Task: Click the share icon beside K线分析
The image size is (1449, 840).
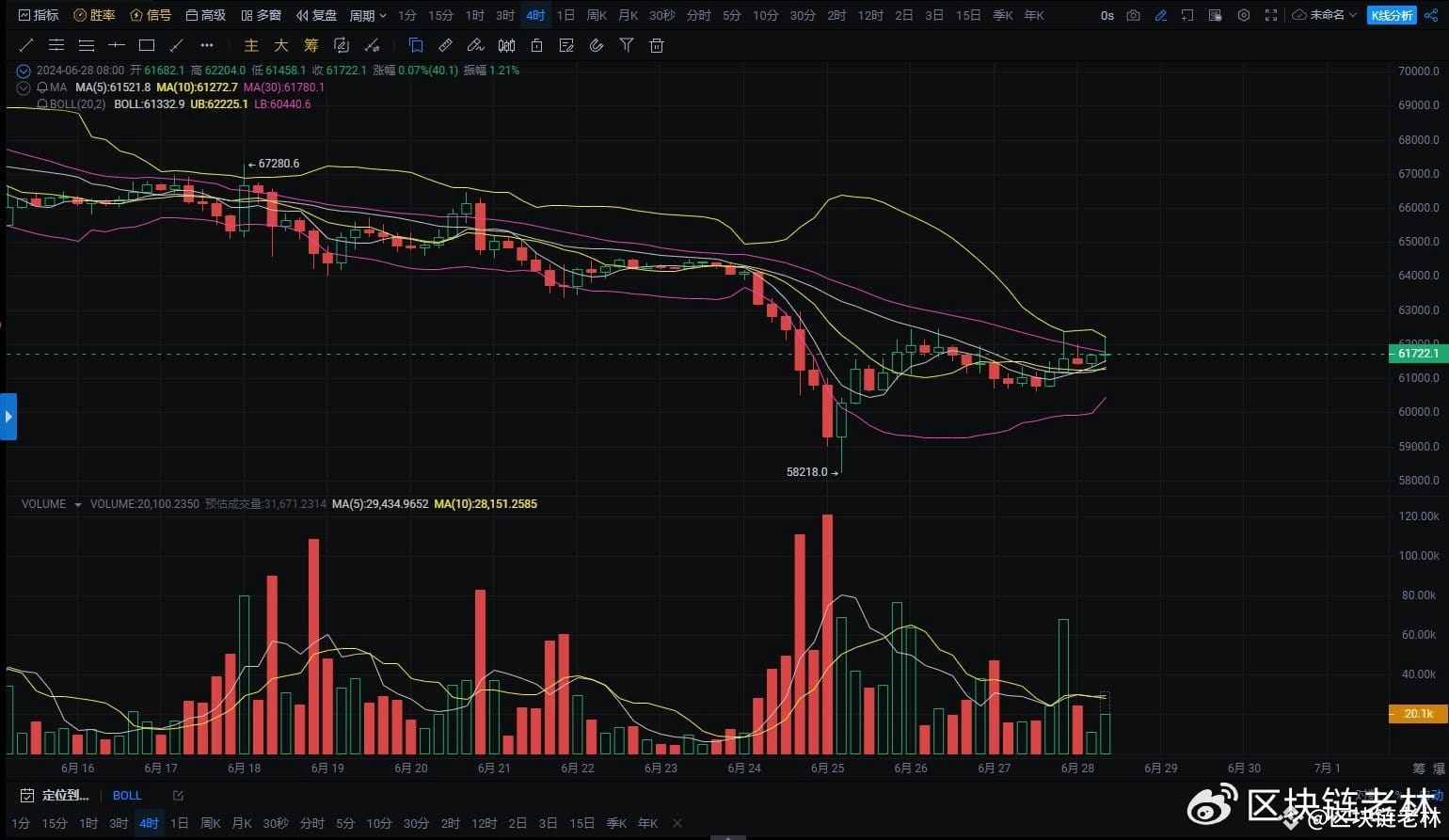Action: [x=1429, y=15]
